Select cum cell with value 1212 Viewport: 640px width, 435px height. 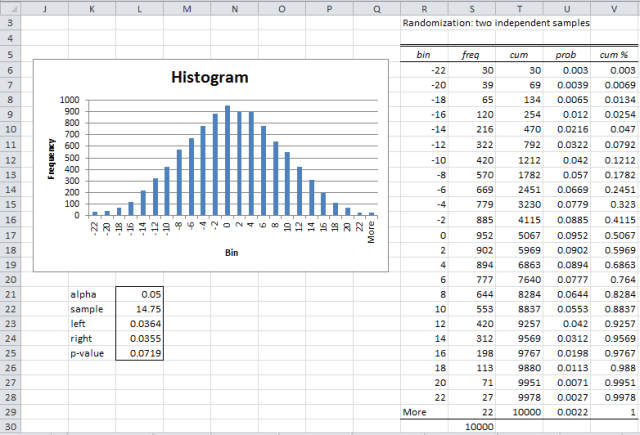tap(519, 160)
